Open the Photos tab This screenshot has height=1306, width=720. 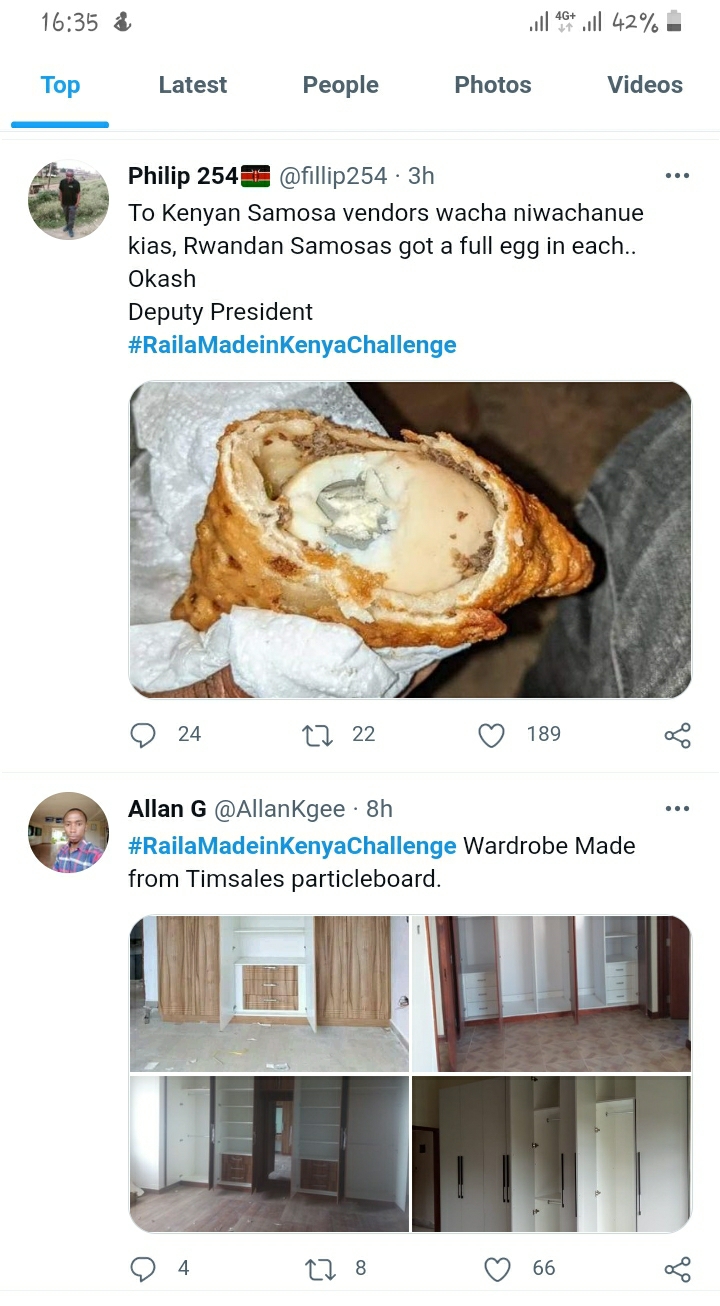[x=493, y=86]
